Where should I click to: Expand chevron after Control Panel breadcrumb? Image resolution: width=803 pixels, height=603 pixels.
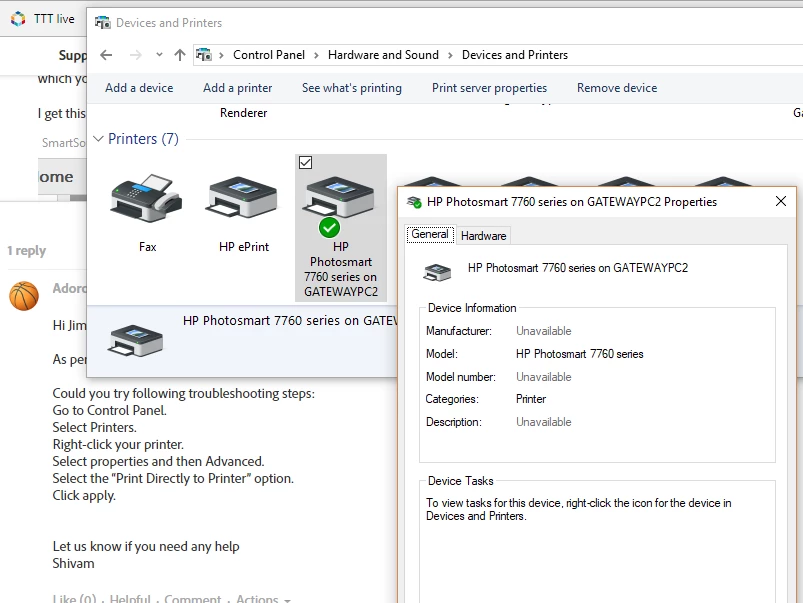click(316, 55)
